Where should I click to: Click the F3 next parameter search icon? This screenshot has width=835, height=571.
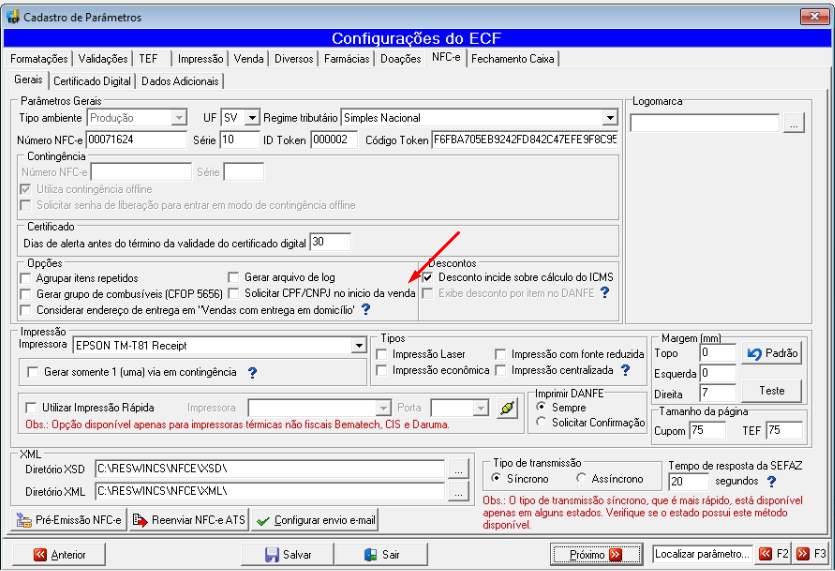pyautogui.click(x=803, y=554)
